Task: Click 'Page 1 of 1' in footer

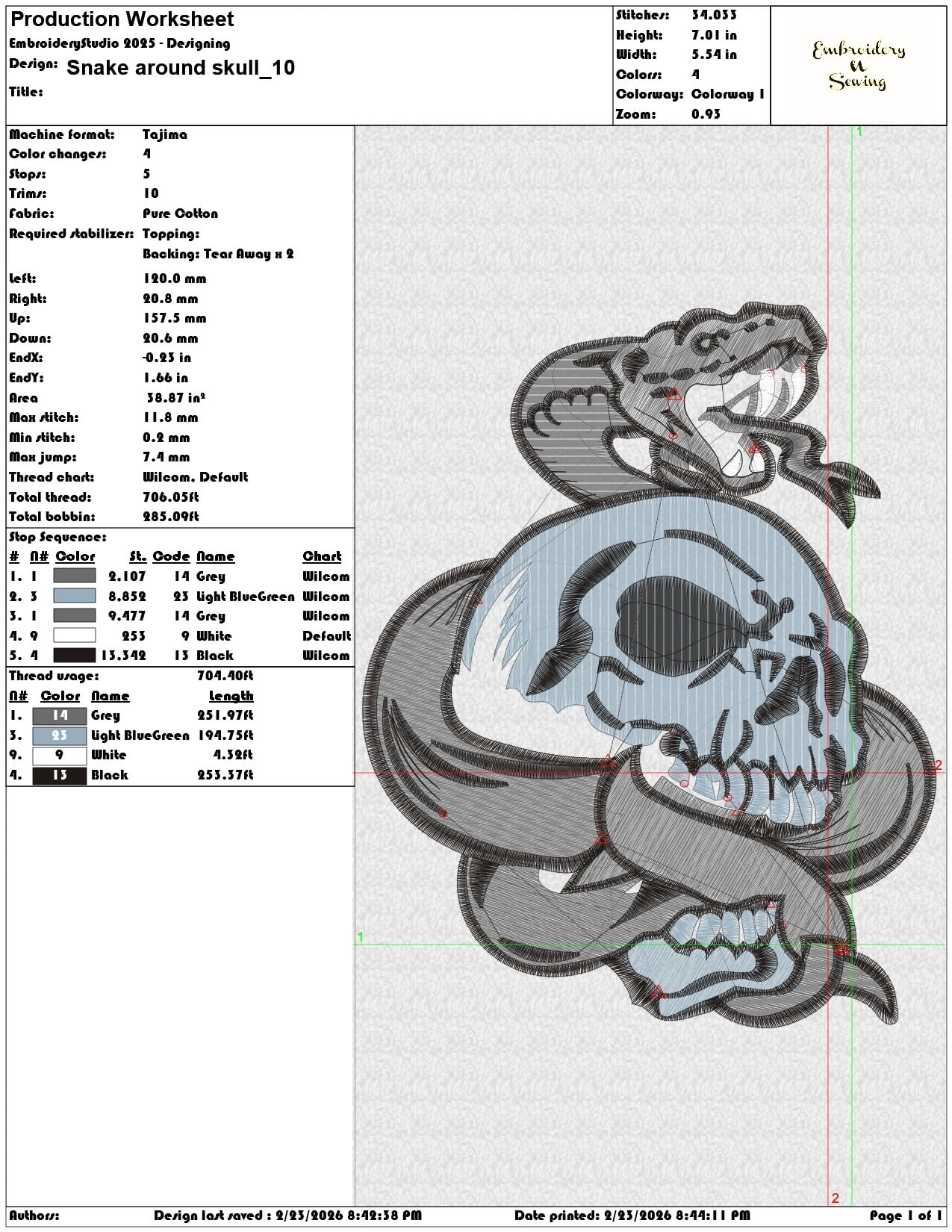Action: (906, 1216)
